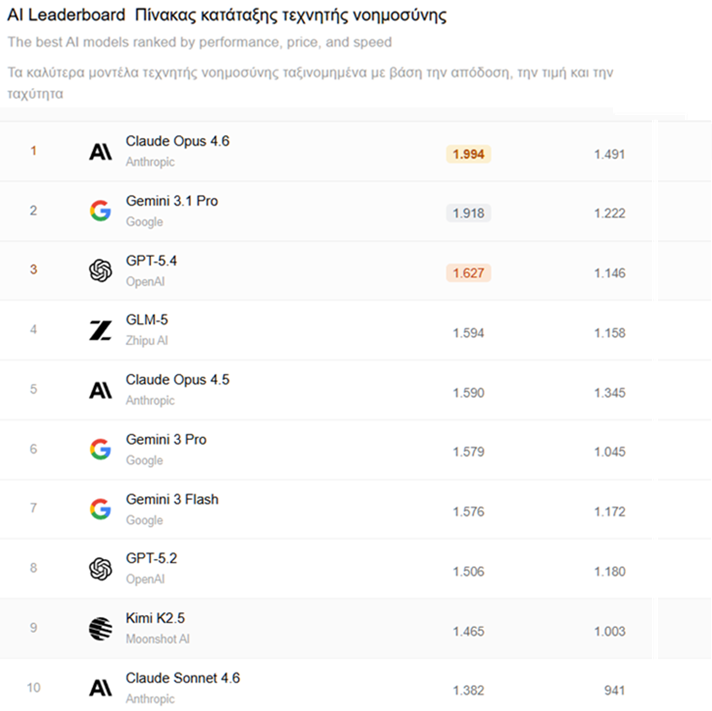This screenshot has height=711, width=712.
Task: Click the Moonshot AI logo beside Kimi K2.5
Action: click(x=100, y=628)
